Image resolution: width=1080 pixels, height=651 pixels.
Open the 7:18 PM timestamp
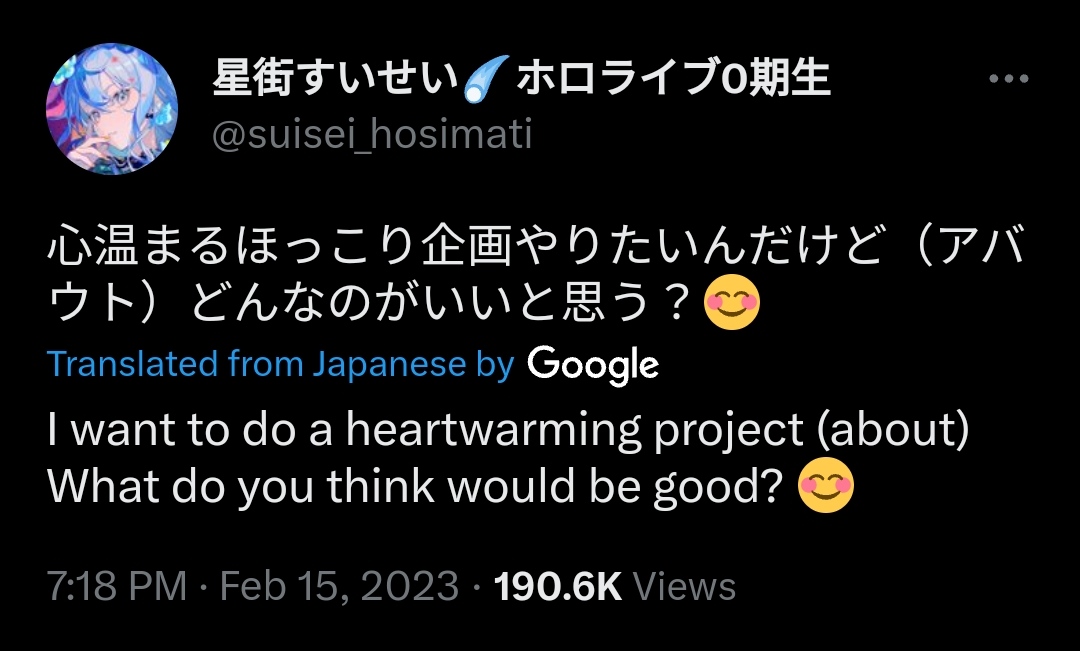pyautogui.click(x=117, y=587)
